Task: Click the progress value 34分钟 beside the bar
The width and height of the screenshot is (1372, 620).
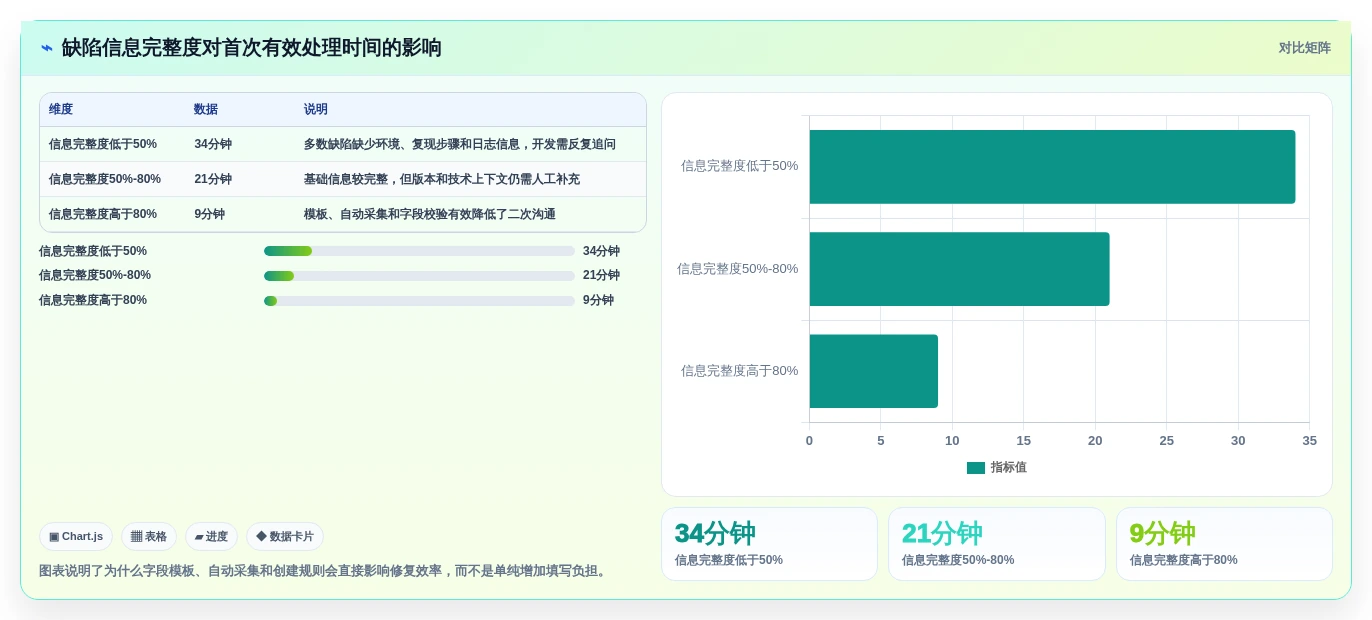Action: [x=601, y=251]
